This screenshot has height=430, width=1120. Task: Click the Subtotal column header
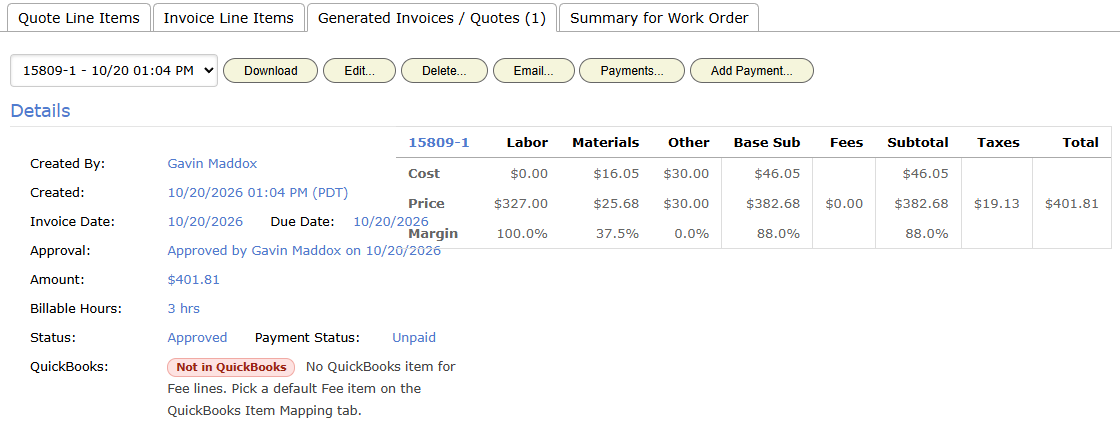tap(918, 142)
